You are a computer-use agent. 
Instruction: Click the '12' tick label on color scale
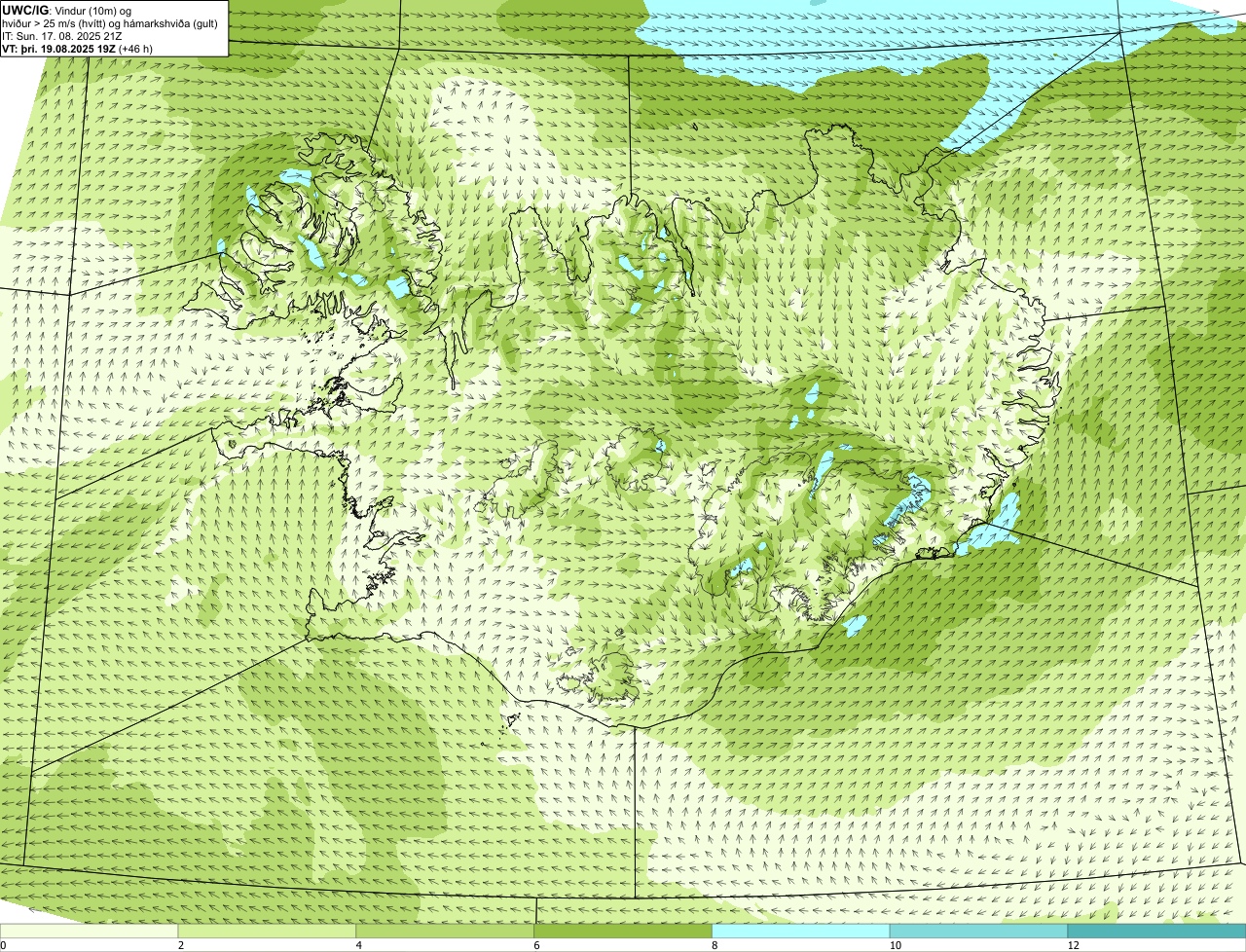(x=1072, y=945)
